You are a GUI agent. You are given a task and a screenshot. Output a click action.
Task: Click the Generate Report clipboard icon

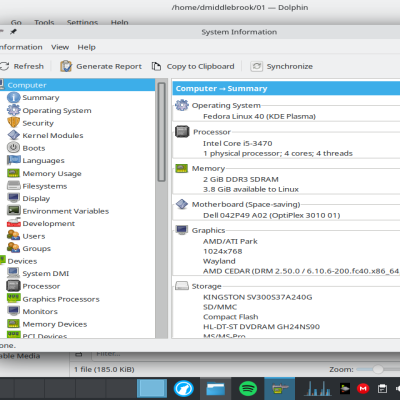66,66
